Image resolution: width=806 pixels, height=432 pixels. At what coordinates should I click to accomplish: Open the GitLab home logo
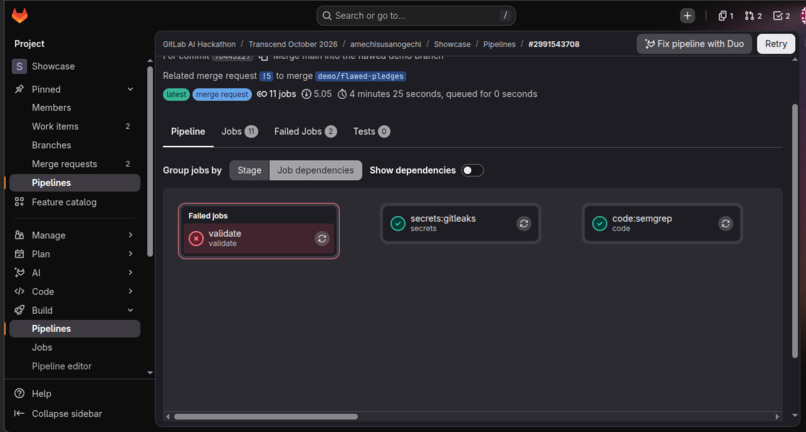[20, 16]
